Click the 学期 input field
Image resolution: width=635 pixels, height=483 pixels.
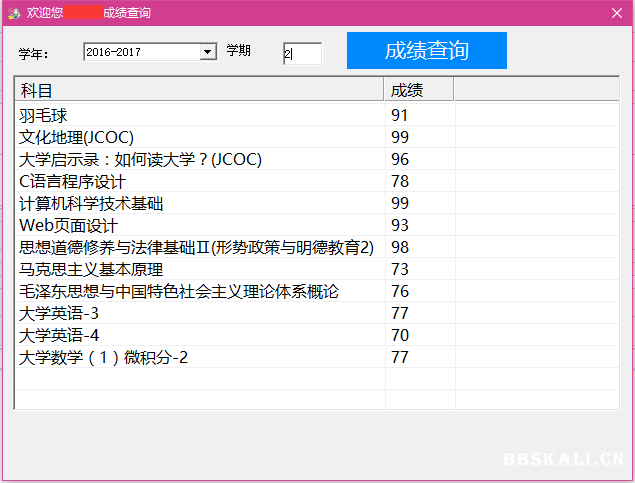click(302, 54)
